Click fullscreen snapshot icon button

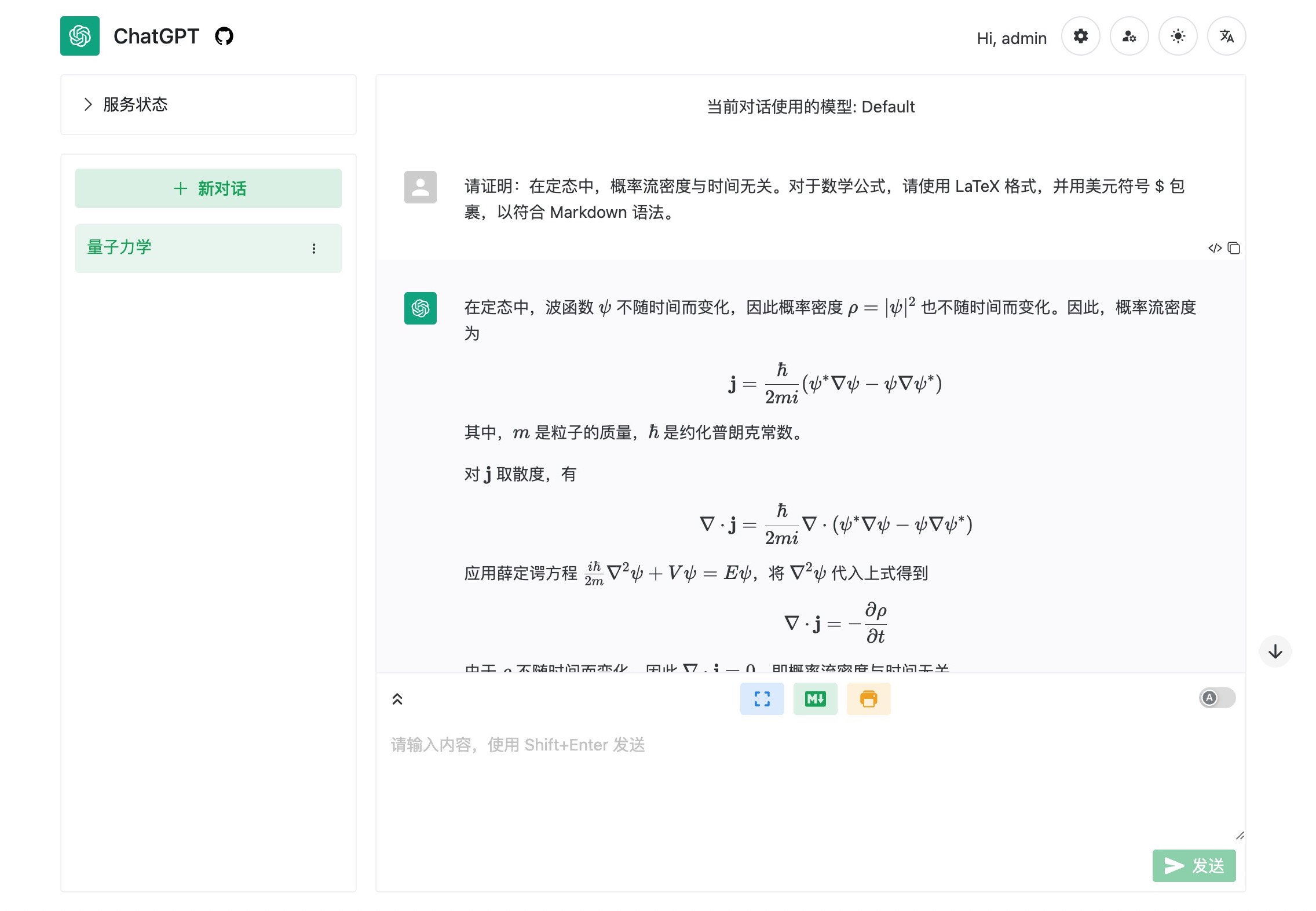(x=762, y=699)
